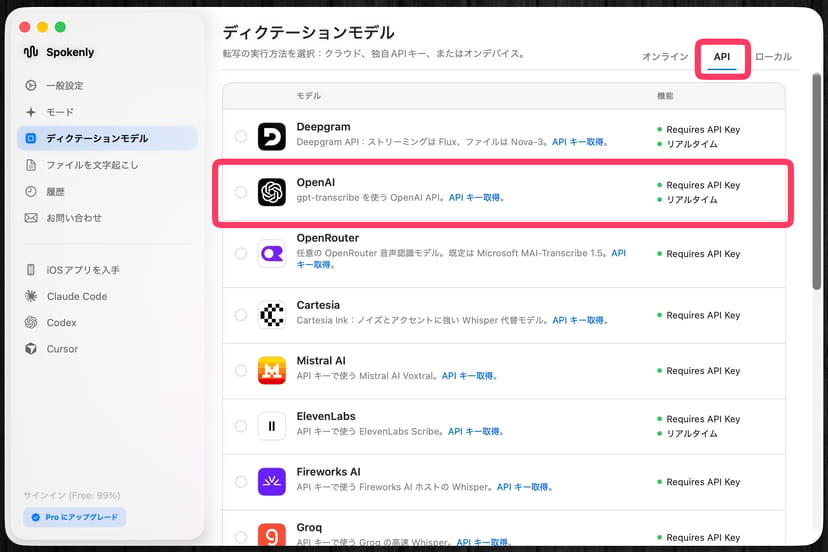Open ElevenLabs' API キー取得 link

coord(476,431)
